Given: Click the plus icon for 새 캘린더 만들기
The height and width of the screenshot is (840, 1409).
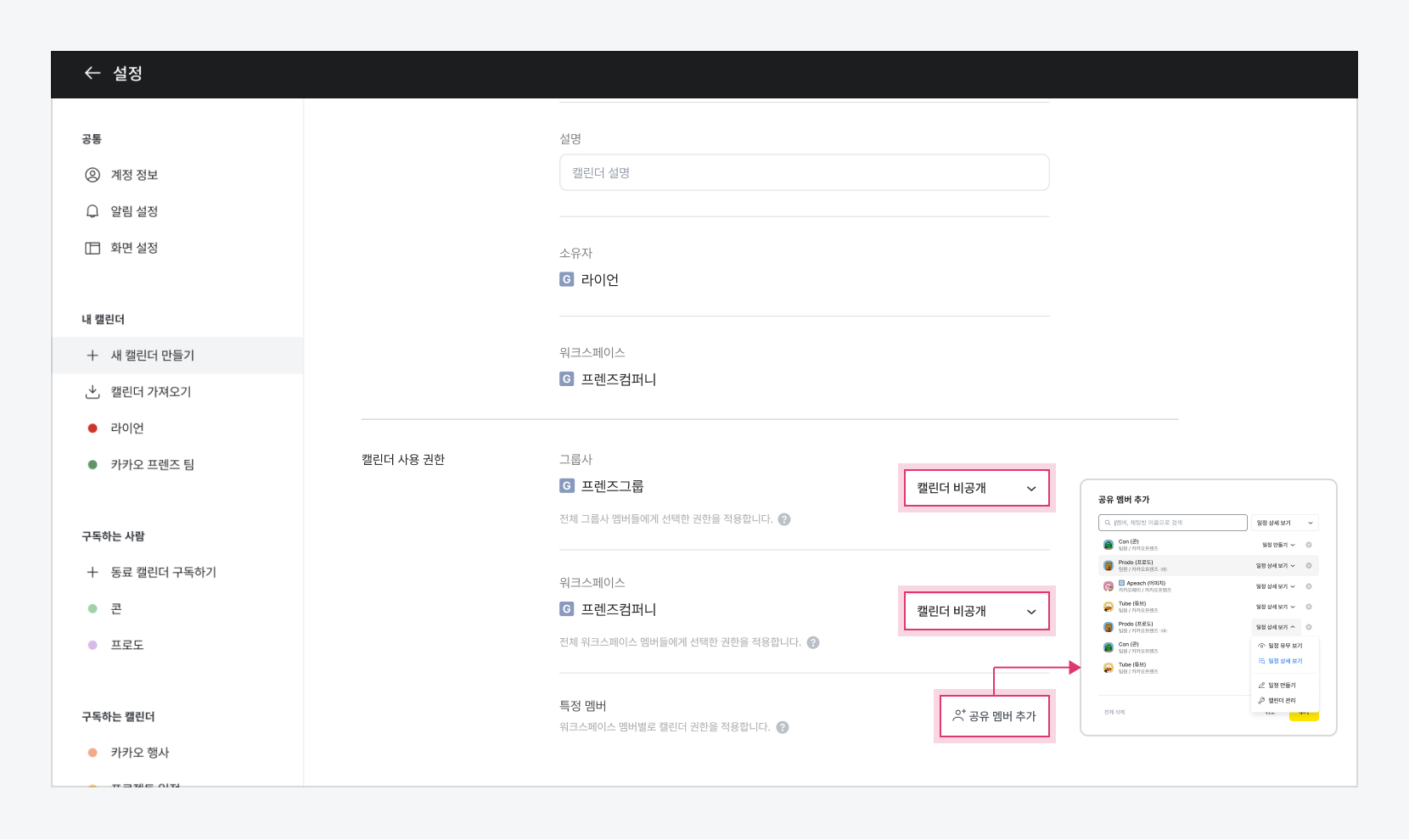Looking at the screenshot, I should coord(93,356).
